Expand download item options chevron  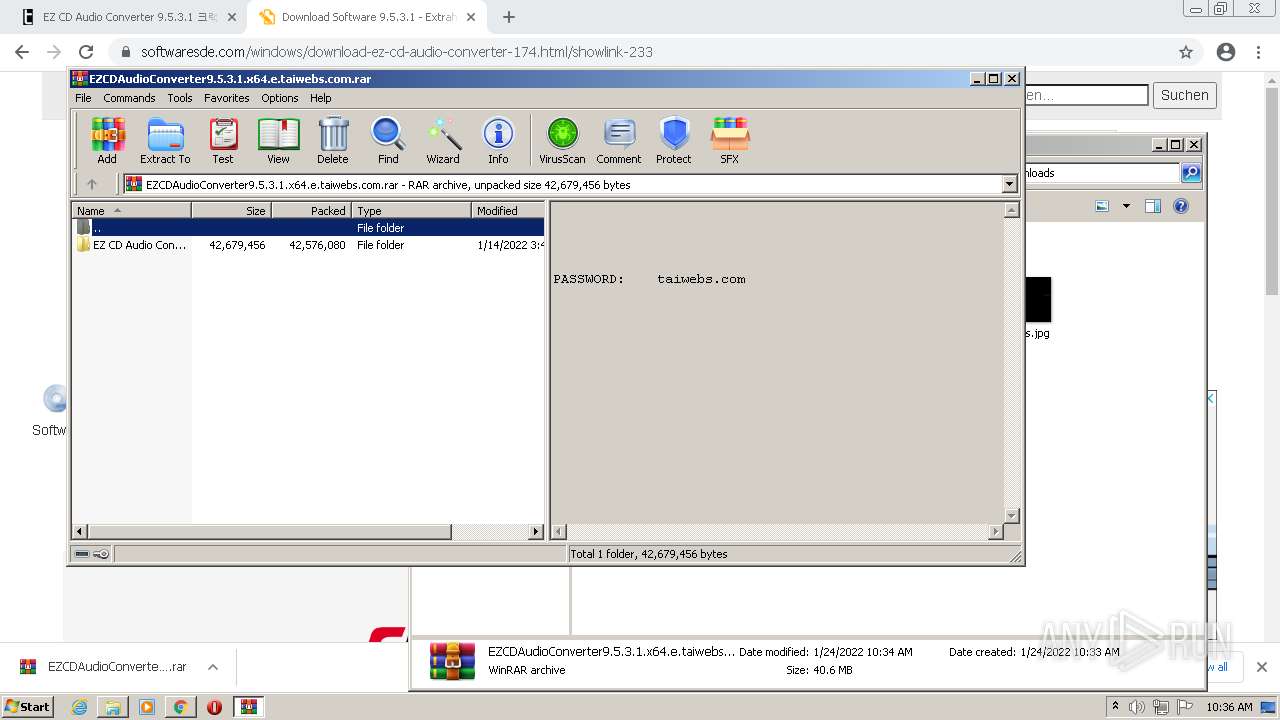click(x=212, y=667)
